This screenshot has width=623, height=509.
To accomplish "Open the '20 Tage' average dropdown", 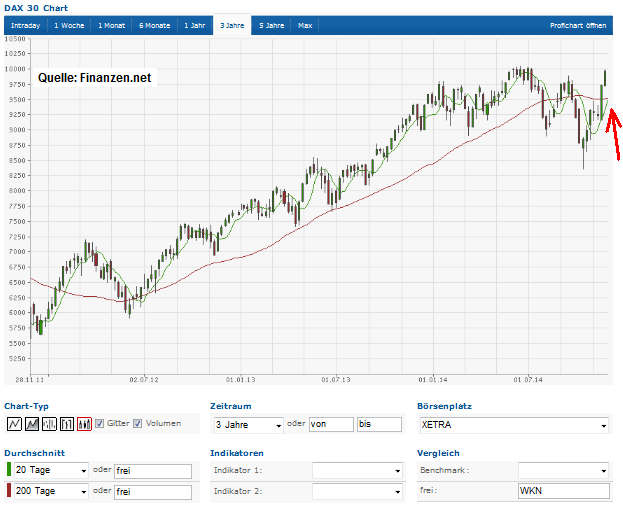I will [50, 471].
